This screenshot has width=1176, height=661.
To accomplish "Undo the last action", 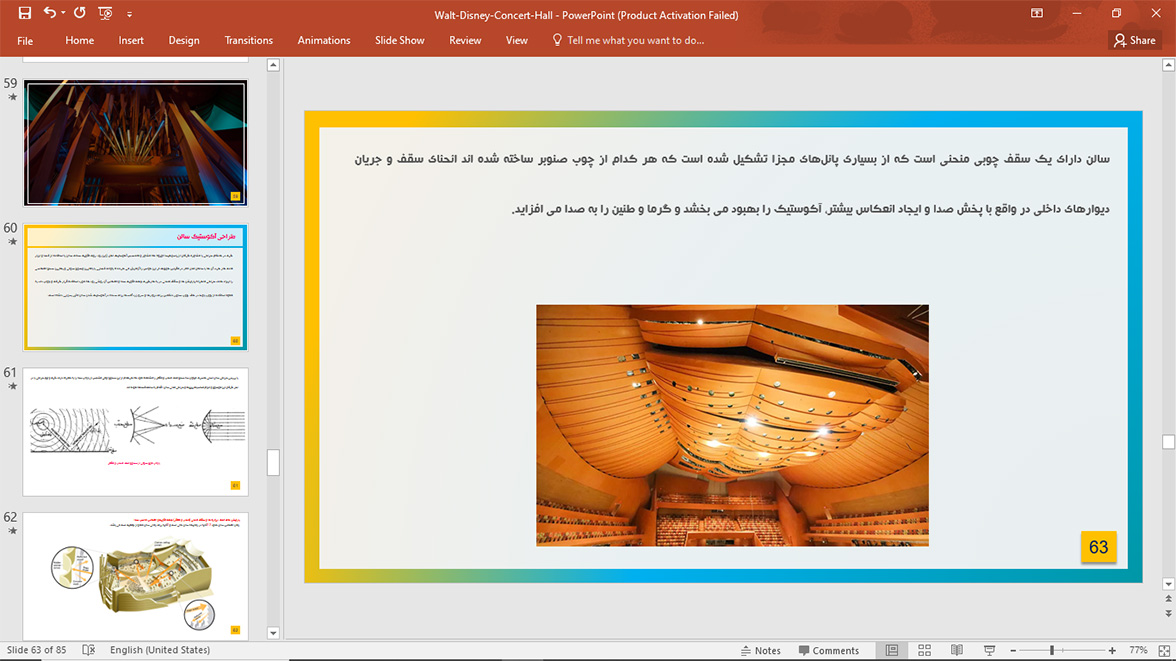I will coord(50,13).
